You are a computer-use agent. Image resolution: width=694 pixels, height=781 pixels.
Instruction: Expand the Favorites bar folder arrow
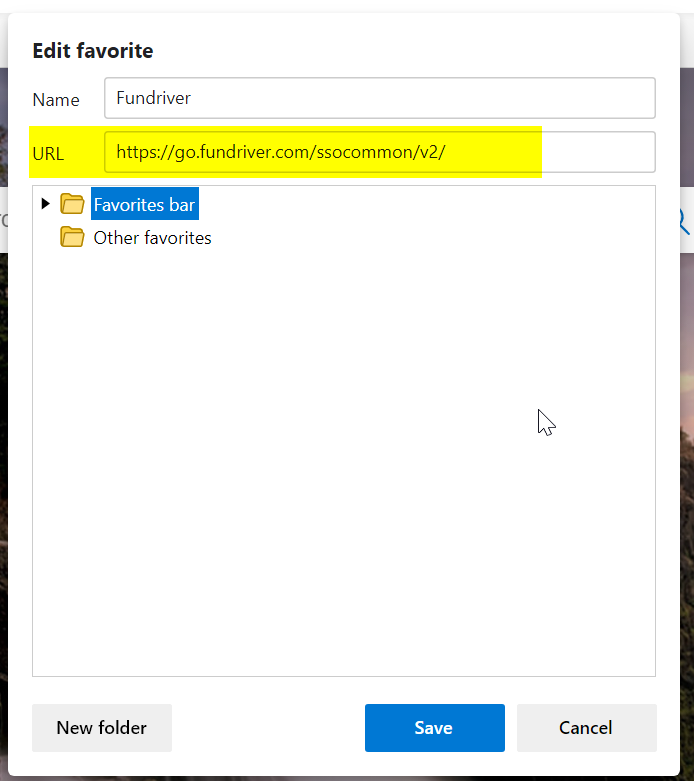coord(45,203)
